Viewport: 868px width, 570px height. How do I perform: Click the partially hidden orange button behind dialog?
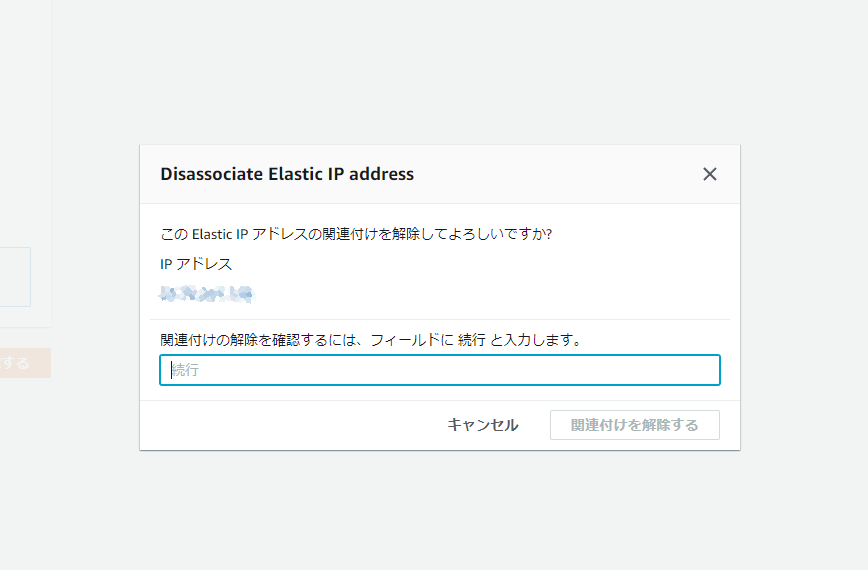click(x=24, y=363)
